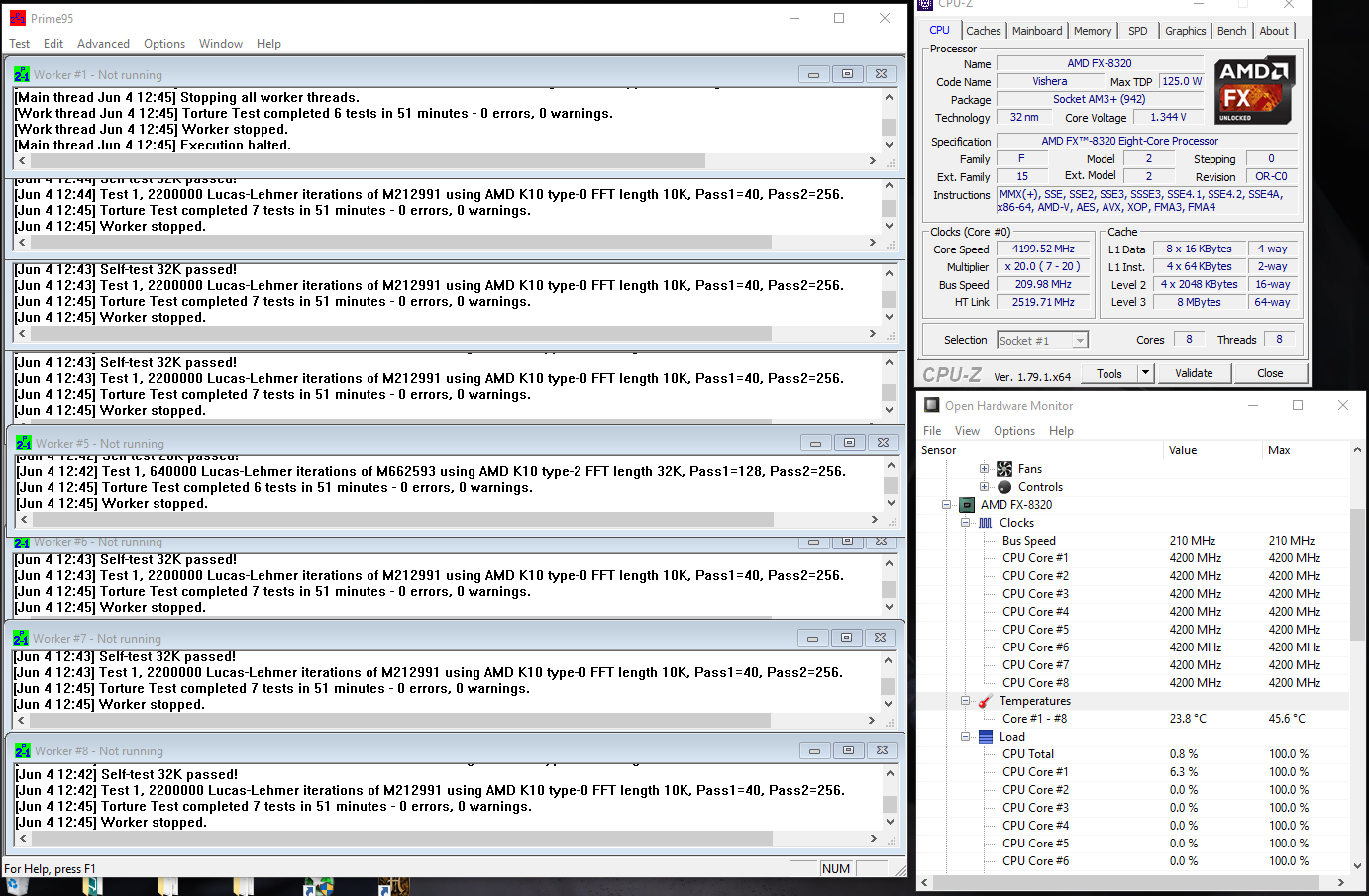Collapse the Load node
The width and height of the screenshot is (1369, 896).
965,737
